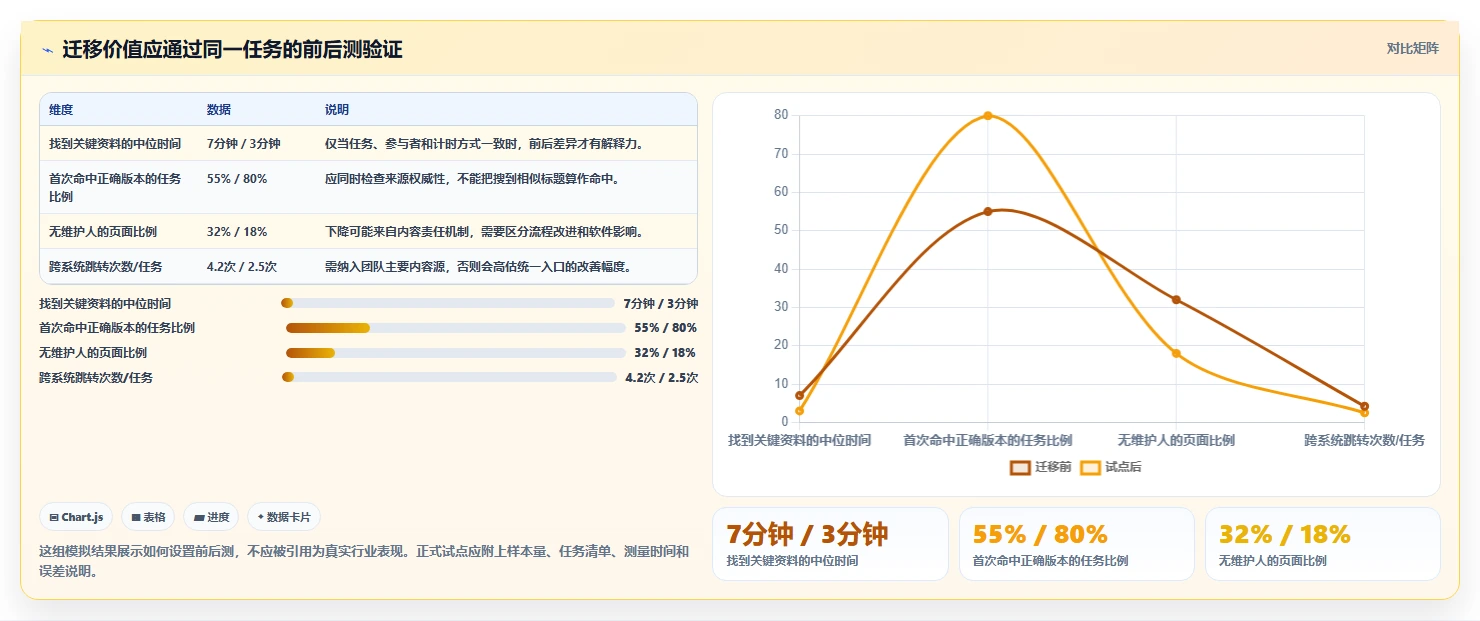Click the 迁移前 legend color swatch
Screen dimensions: 1480x621
click(1020, 467)
